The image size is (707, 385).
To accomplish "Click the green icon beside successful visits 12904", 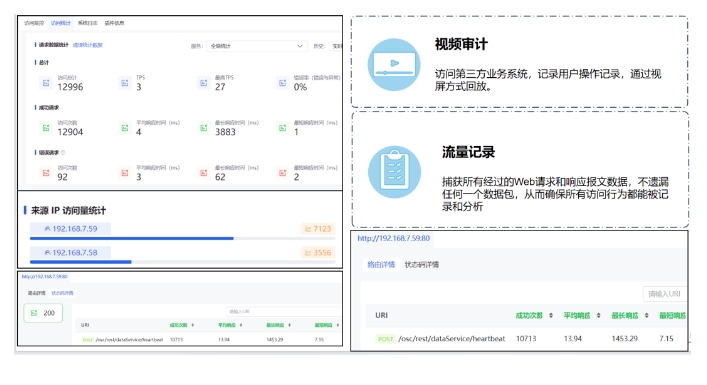I will coord(46,128).
